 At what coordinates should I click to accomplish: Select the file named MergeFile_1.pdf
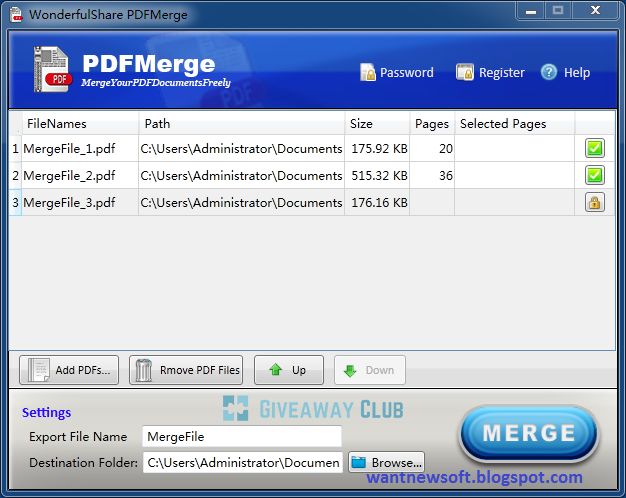pyautogui.click(x=80, y=149)
